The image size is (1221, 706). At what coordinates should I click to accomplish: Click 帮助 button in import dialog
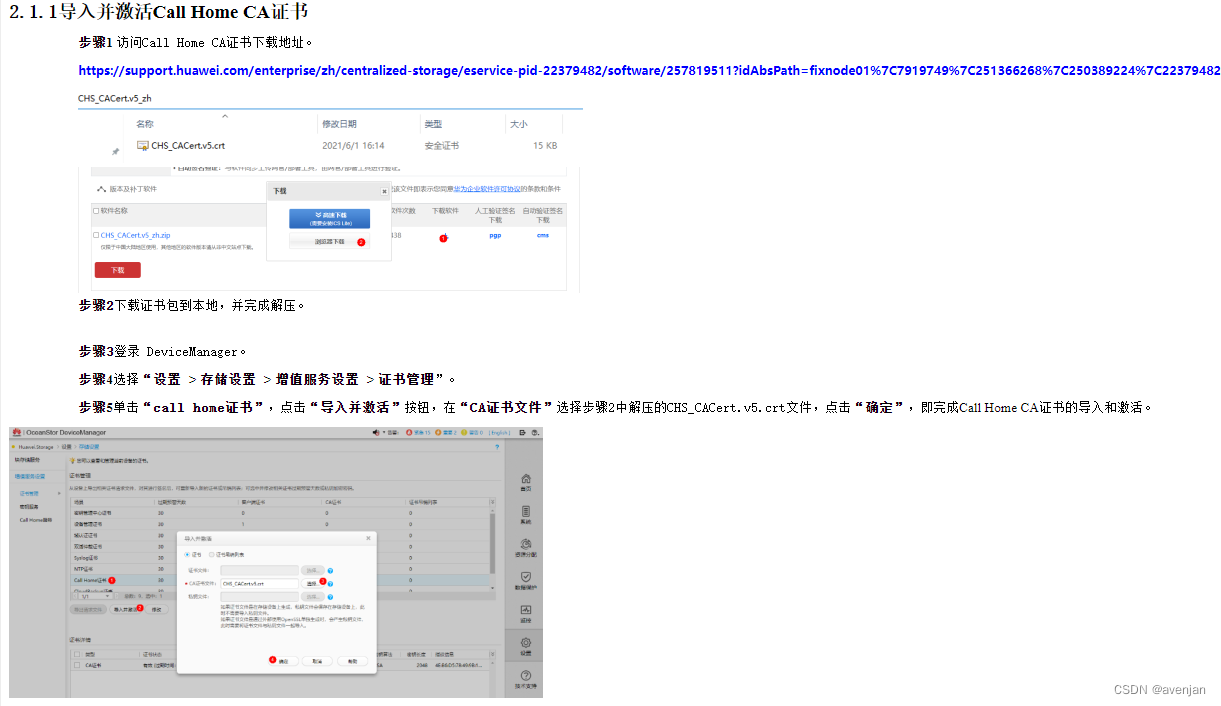coord(352,661)
